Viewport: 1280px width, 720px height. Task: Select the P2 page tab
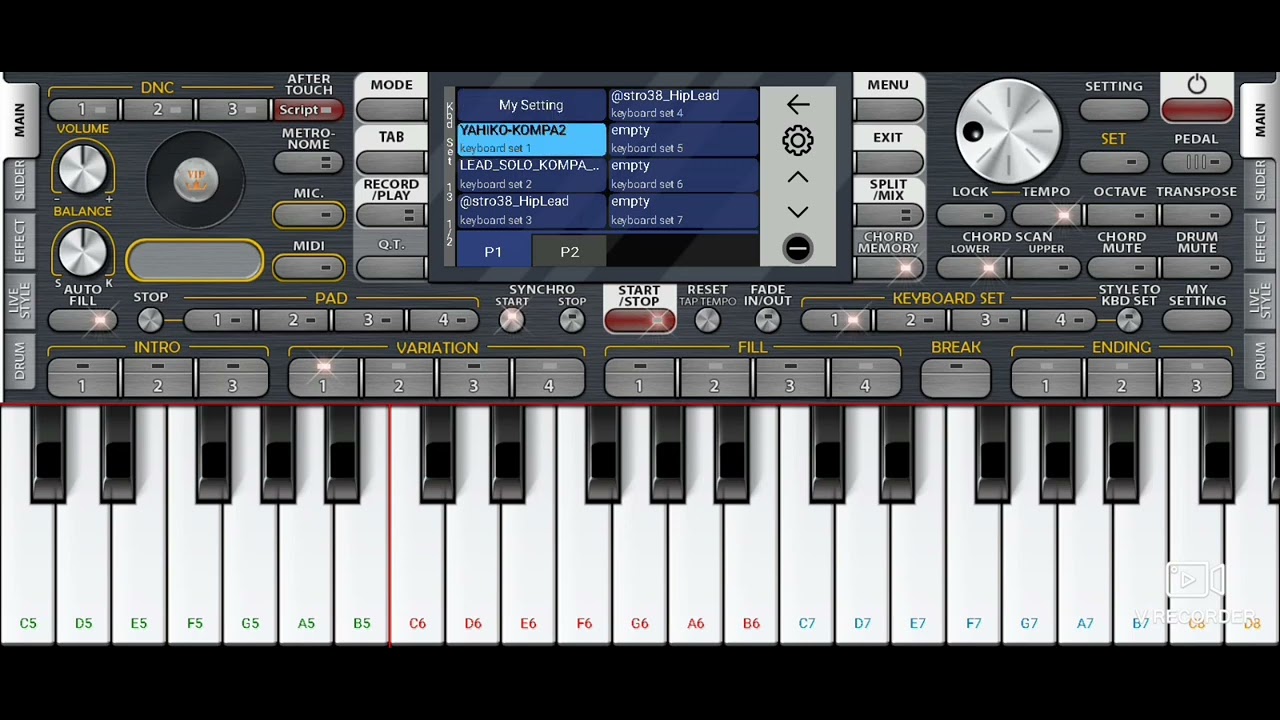pyautogui.click(x=569, y=252)
